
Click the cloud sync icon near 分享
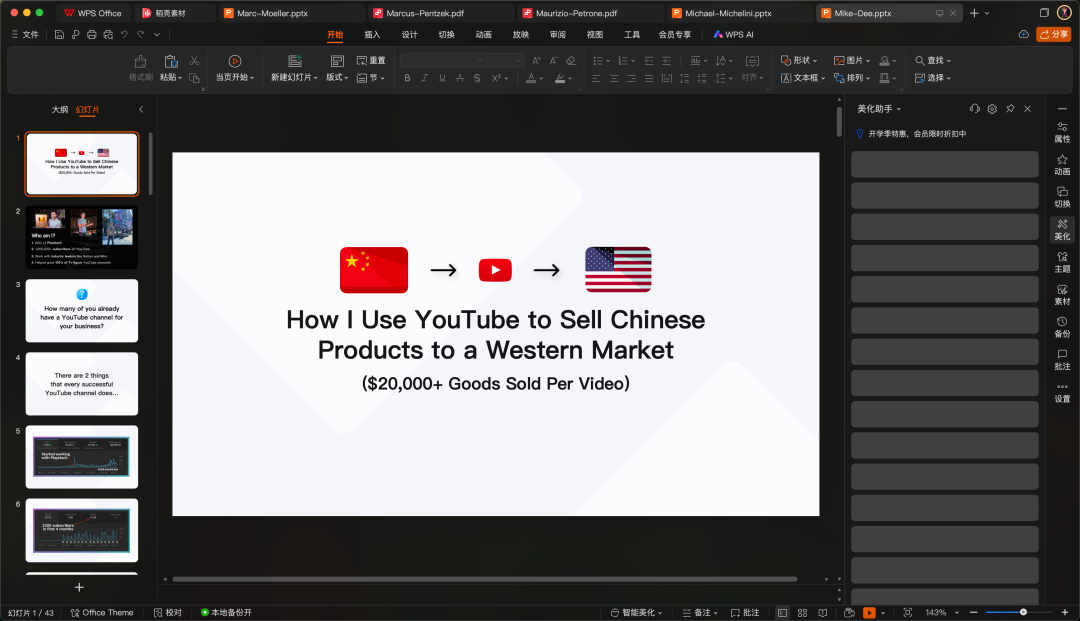coord(1024,34)
